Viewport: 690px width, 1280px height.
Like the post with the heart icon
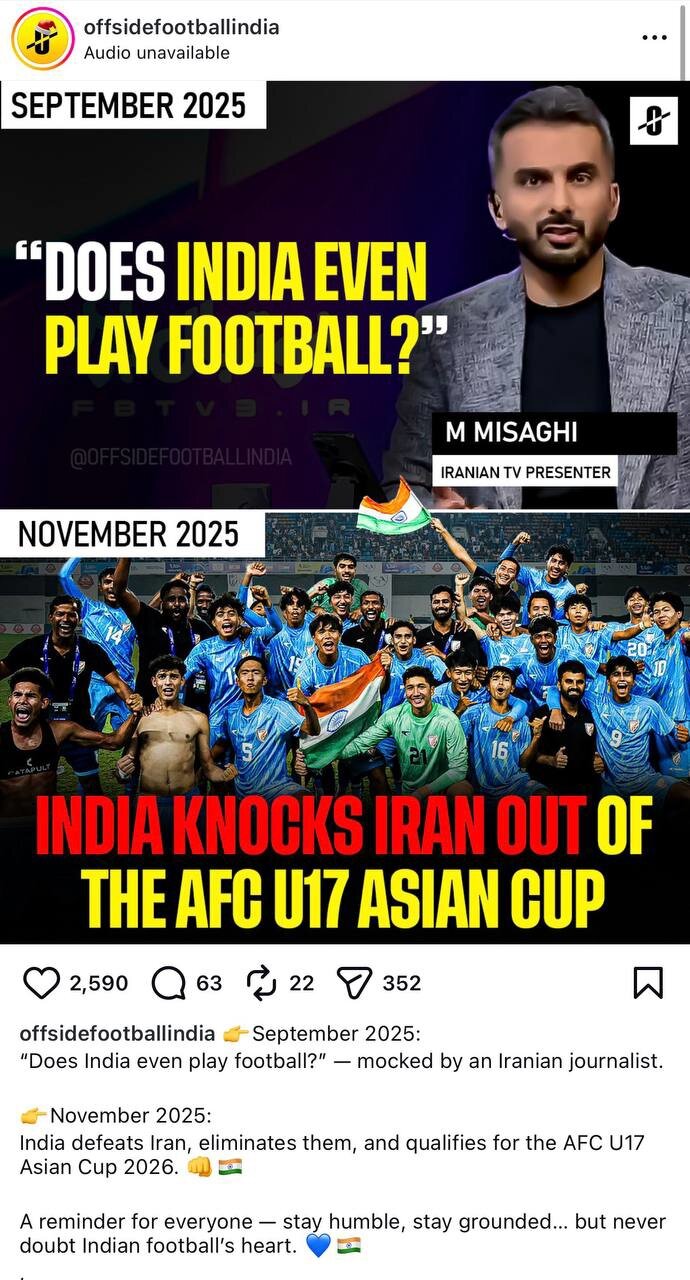coord(41,983)
